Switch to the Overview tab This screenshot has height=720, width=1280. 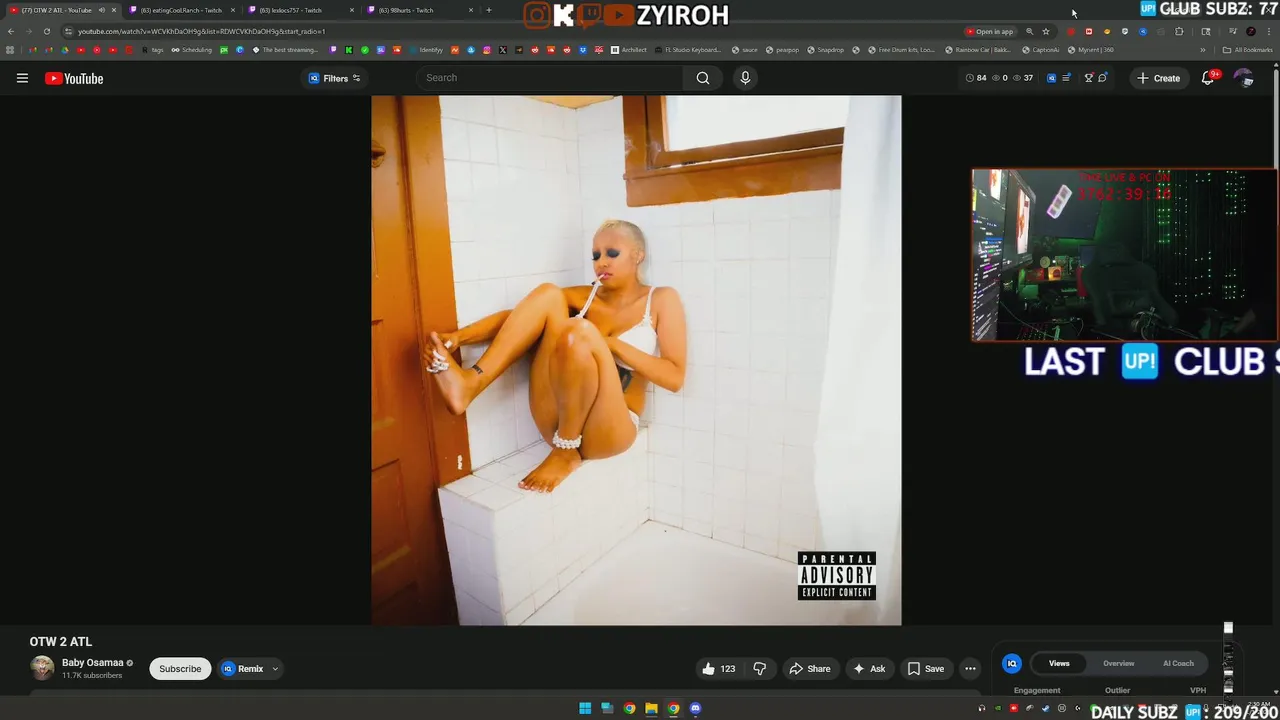point(1119,663)
